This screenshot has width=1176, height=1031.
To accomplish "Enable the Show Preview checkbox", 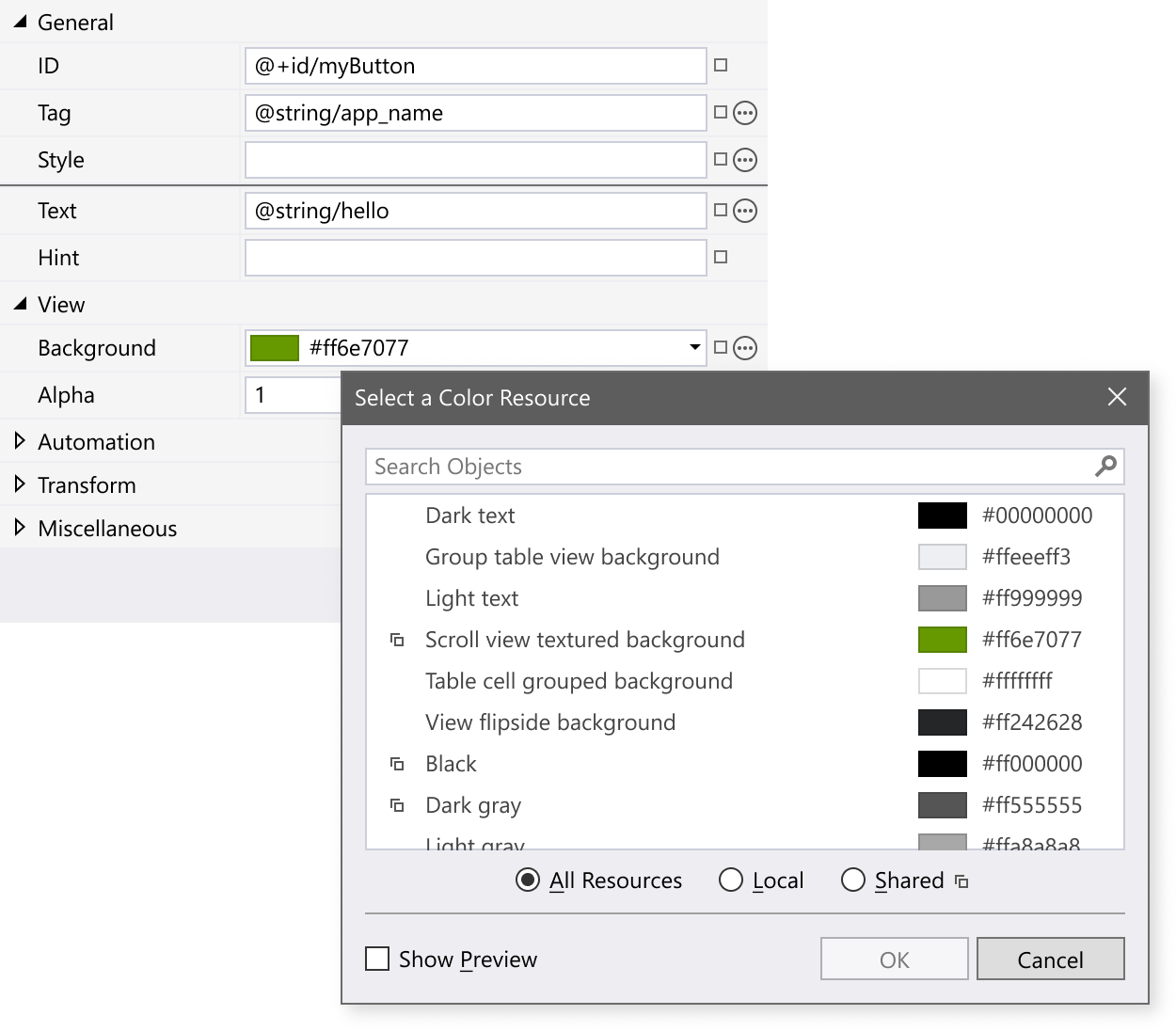I will [377, 959].
